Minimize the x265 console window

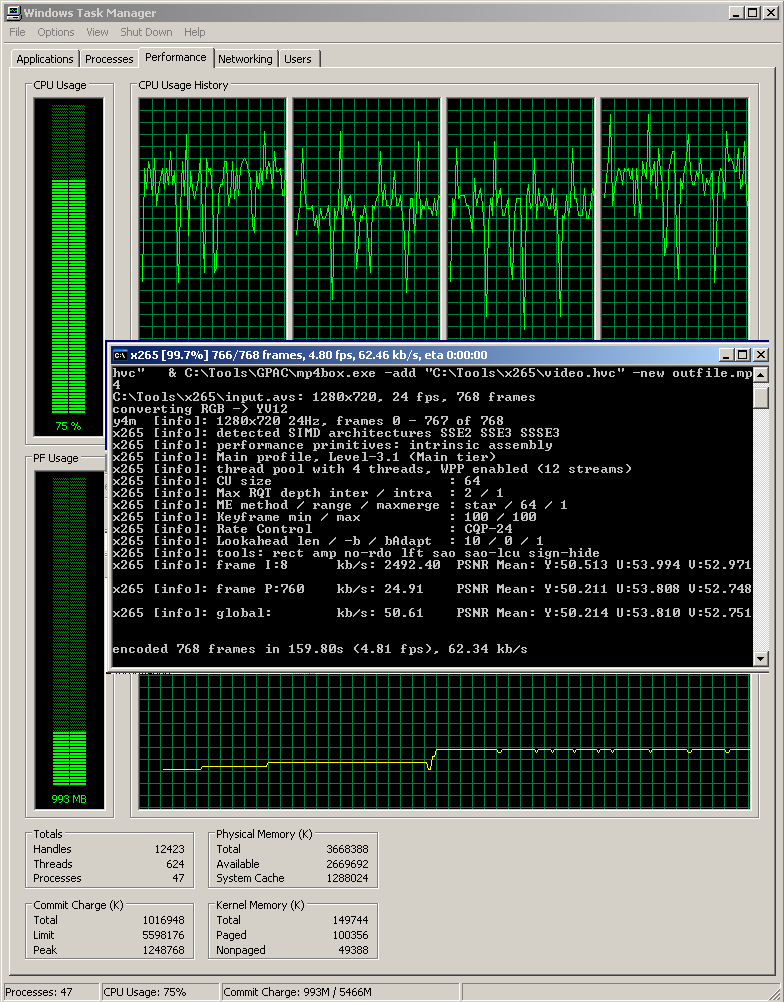(726, 355)
